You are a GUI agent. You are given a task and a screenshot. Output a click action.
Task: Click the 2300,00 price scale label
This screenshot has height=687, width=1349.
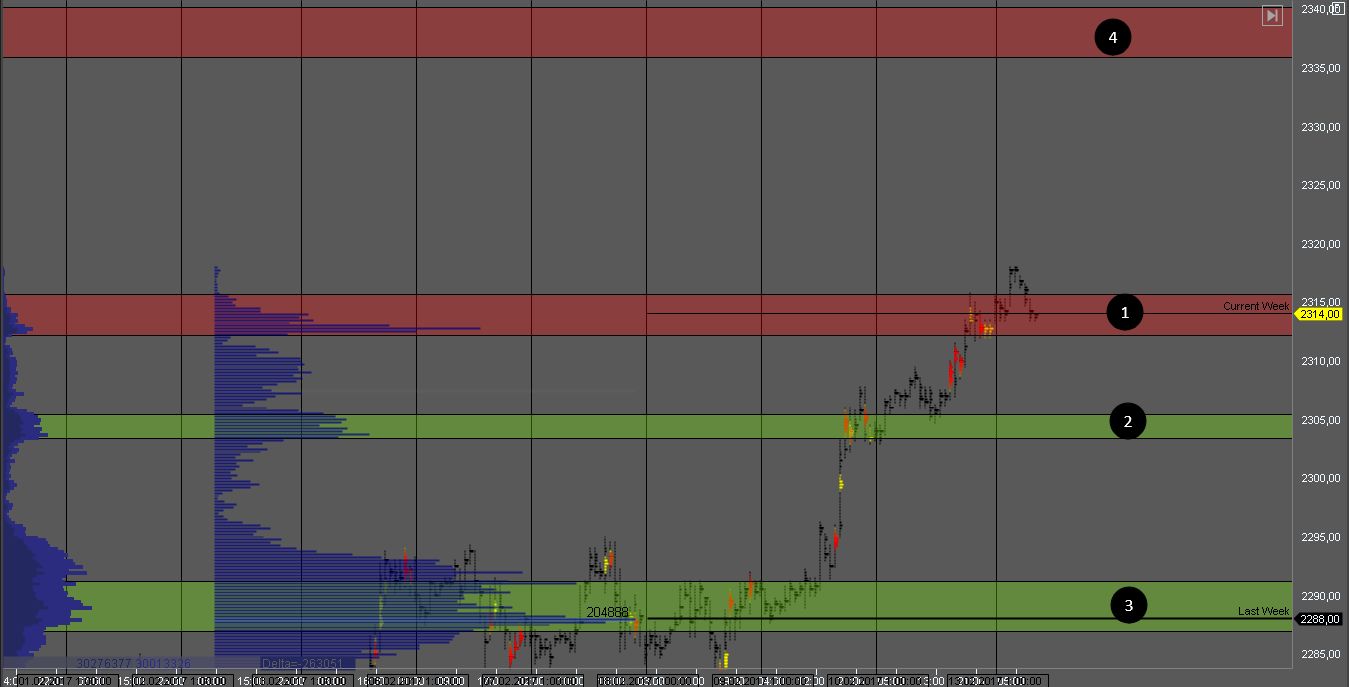(1320, 478)
